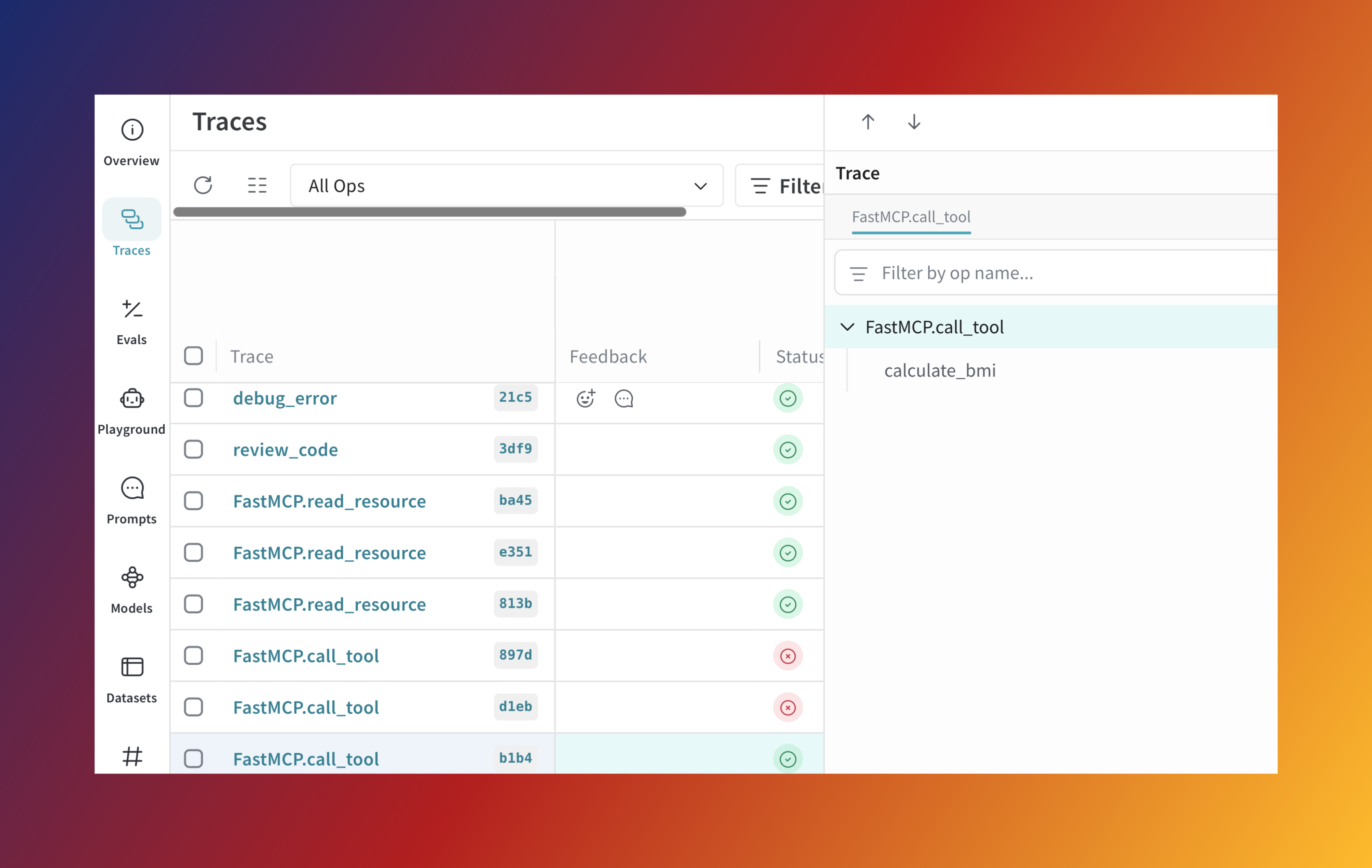Collapse the FastMCP.call_tool tree node
This screenshot has height=868, width=1372.
pos(847,327)
